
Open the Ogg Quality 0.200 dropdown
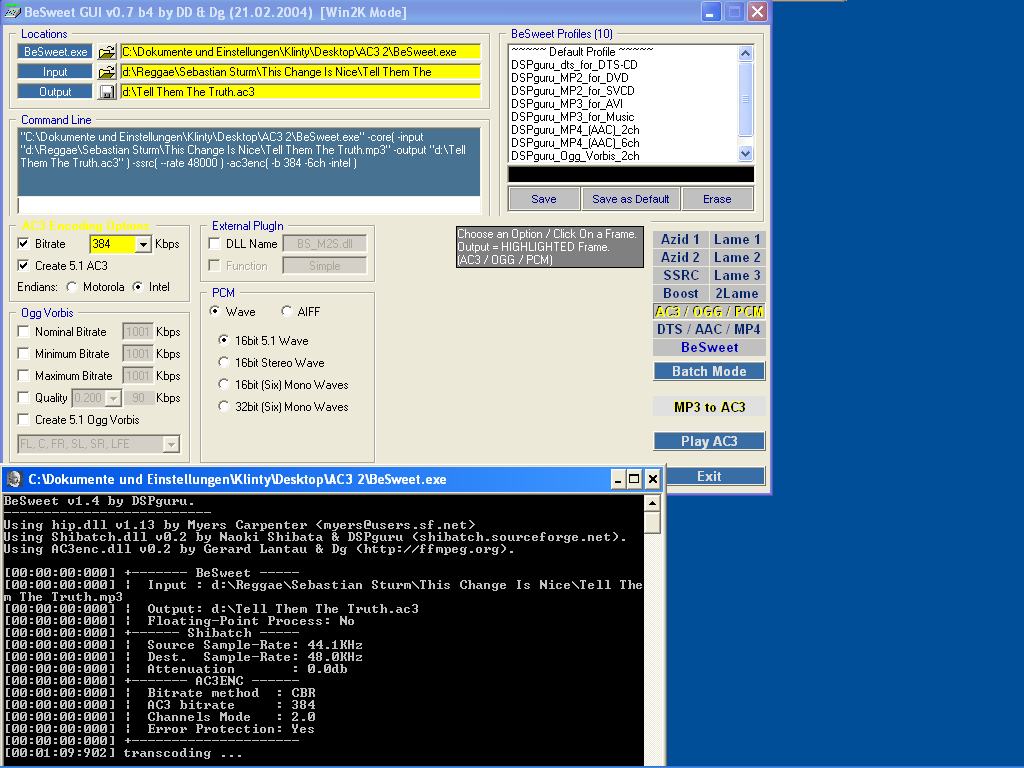coord(114,398)
